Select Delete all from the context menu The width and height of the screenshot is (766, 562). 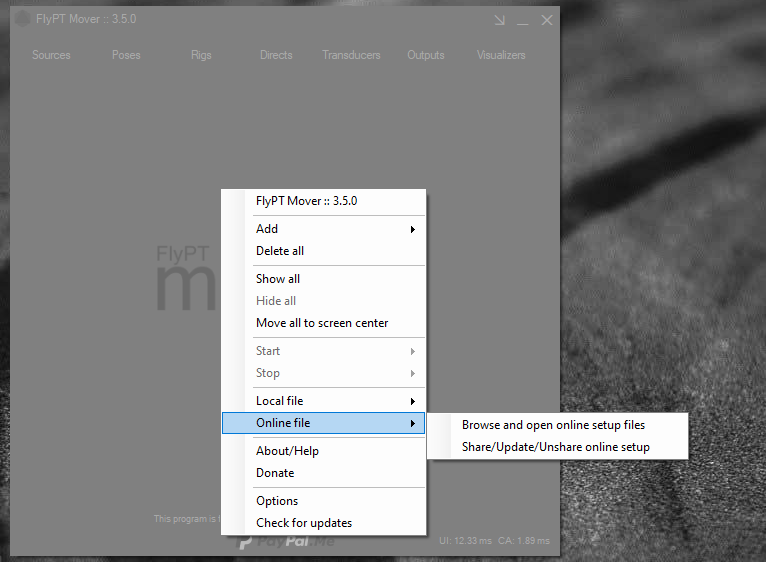[x=280, y=251]
